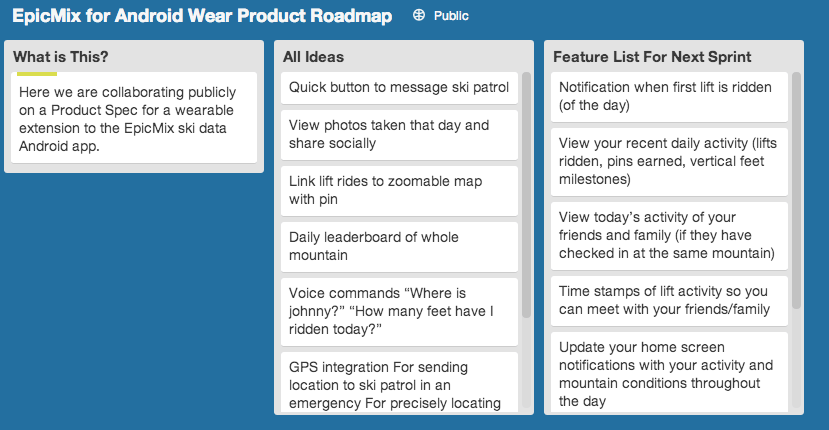Open the "Update your home screen notifications" card
This screenshot has width=829, height=430.
[x=669, y=373]
